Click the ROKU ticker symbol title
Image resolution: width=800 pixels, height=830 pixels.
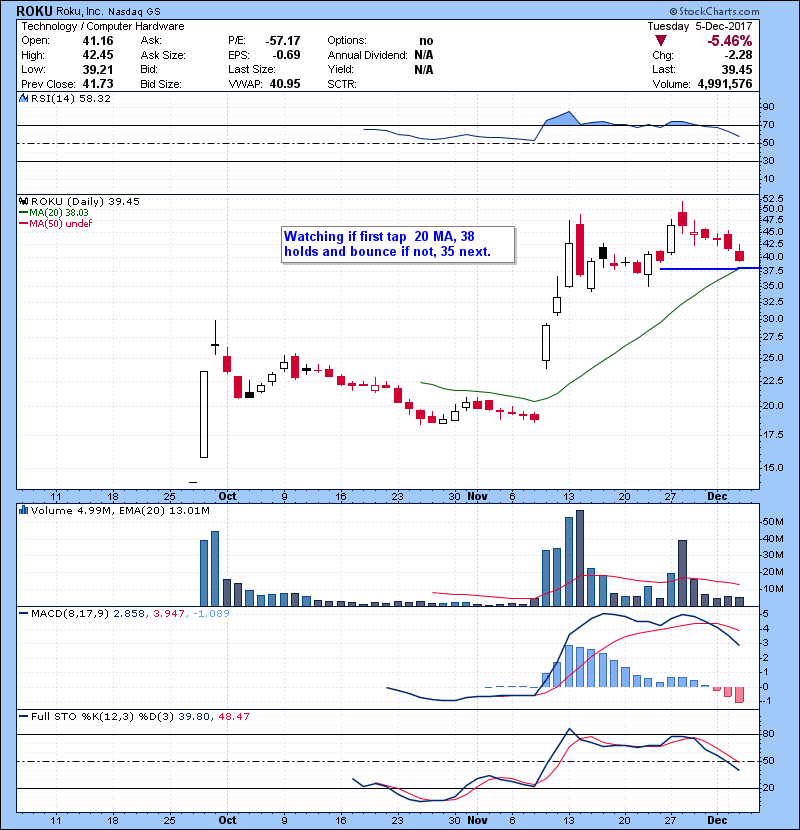coord(34,11)
